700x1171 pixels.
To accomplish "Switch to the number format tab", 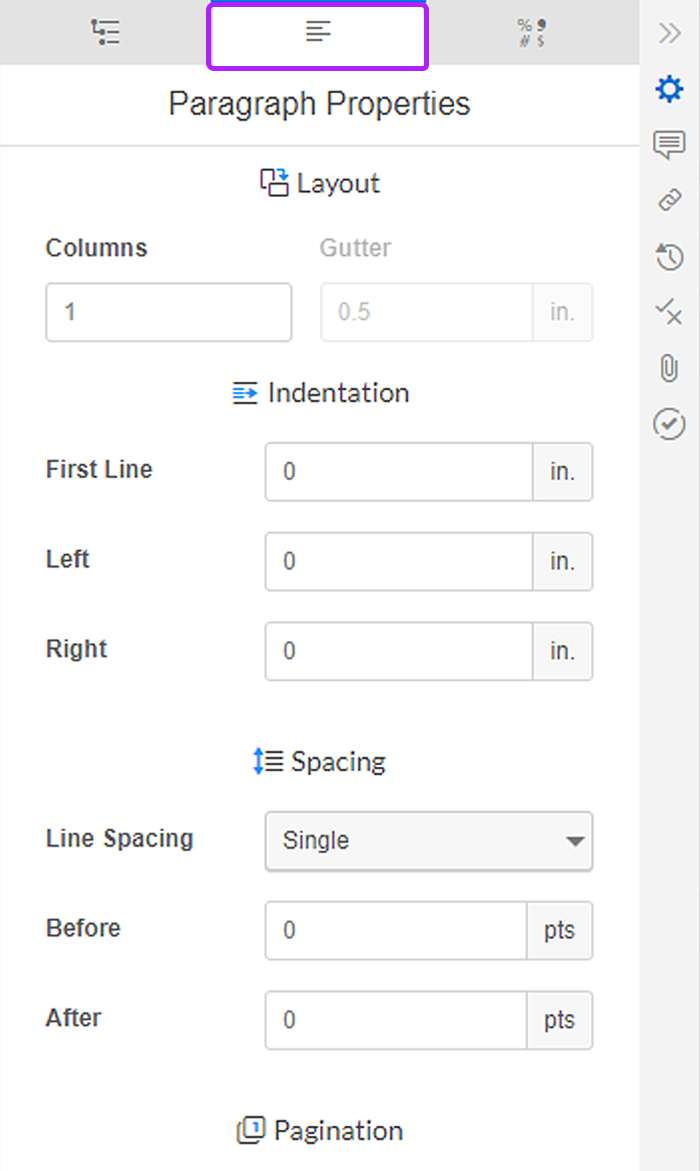I will click(531, 33).
